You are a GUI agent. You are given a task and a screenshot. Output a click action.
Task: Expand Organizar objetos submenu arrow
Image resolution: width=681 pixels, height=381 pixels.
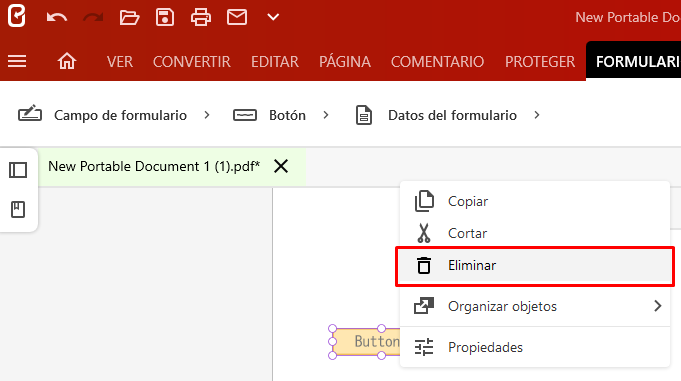tap(658, 306)
